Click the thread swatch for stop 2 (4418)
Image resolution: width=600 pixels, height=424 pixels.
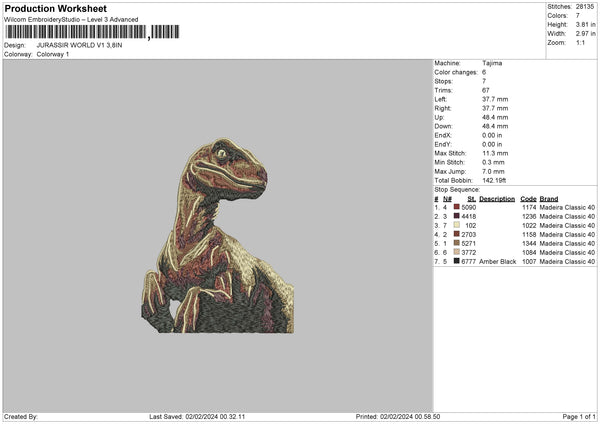(457, 216)
